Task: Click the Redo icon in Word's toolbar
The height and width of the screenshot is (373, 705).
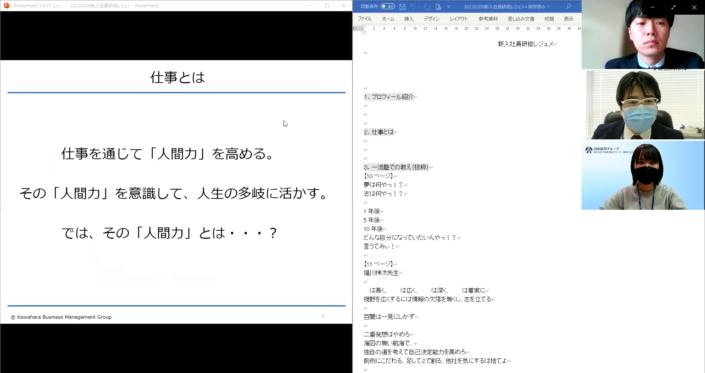Action: pyautogui.click(x=427, y=6)
